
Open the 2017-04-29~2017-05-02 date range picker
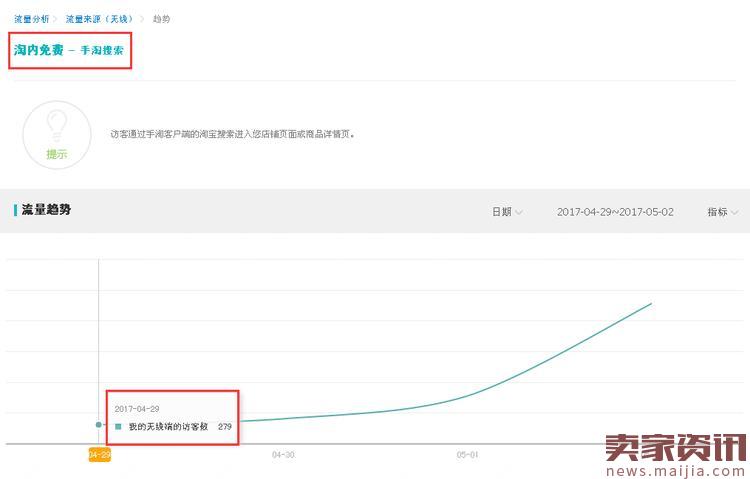(615, 212)
